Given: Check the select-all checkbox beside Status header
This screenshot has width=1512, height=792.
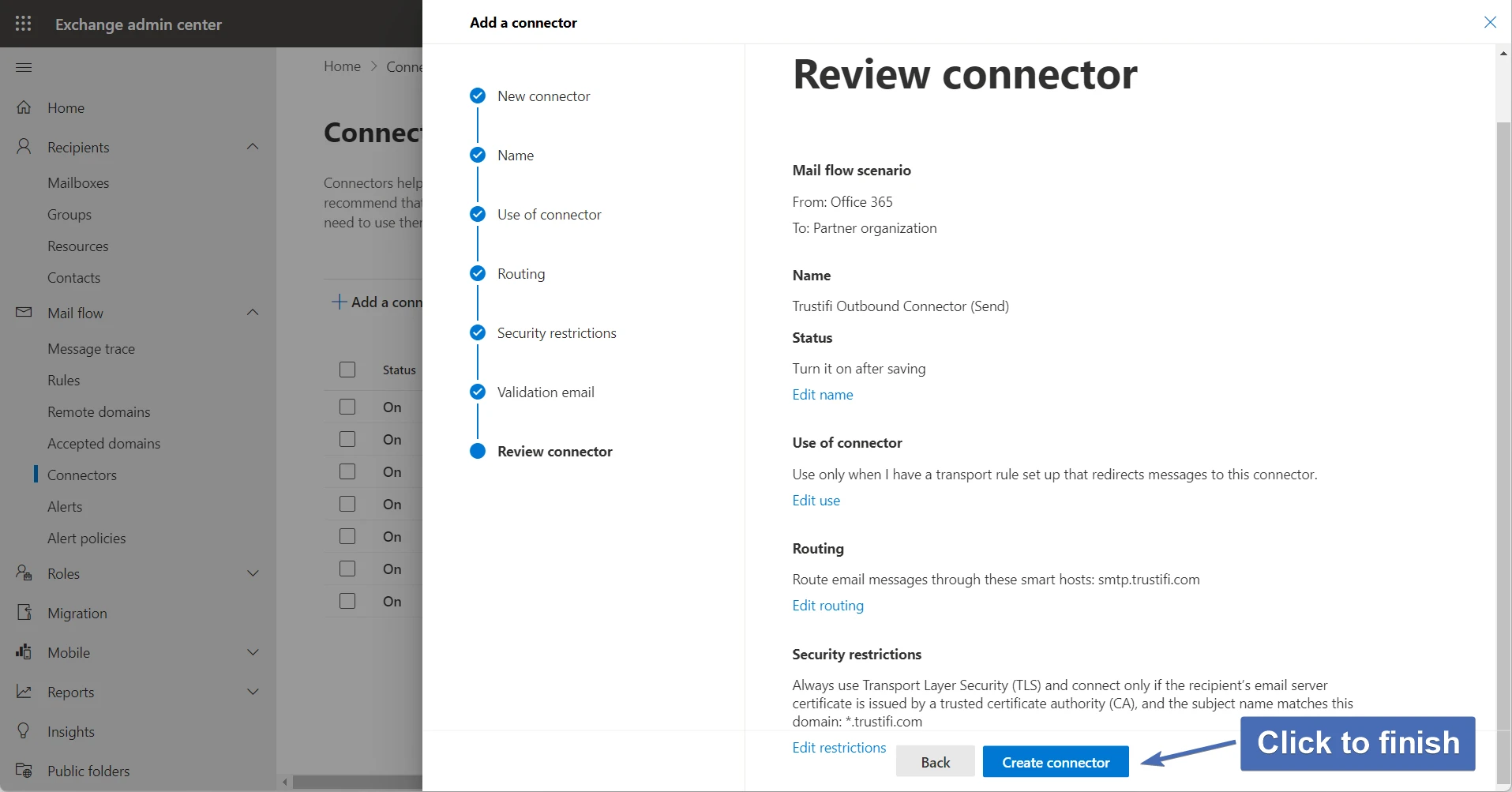Looking at the screenshot, I should point(347,370).
